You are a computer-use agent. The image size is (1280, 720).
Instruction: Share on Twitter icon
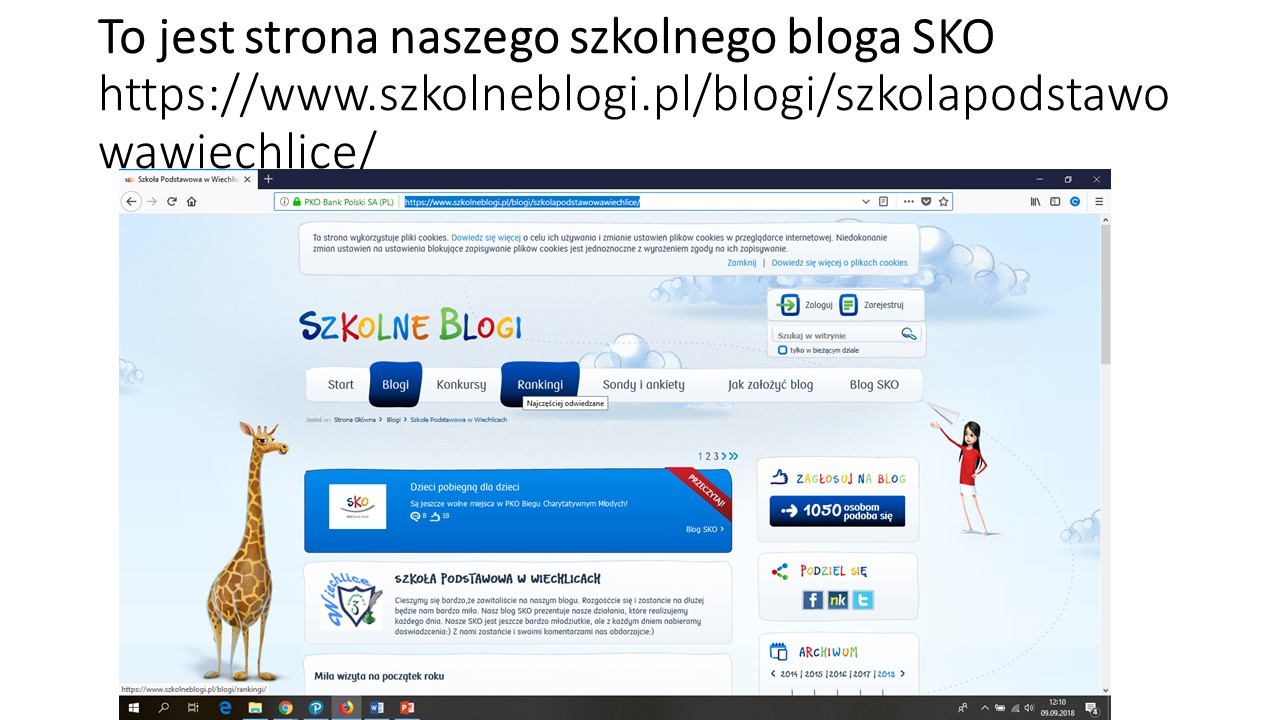[862, 600]
